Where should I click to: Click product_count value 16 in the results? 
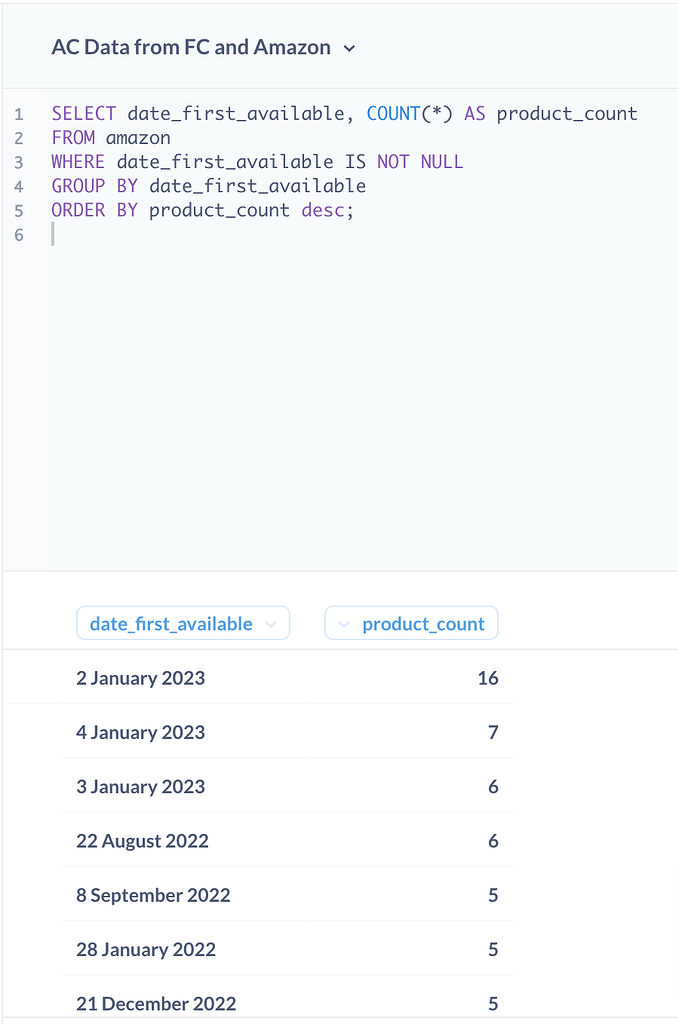tap(487, 678)
